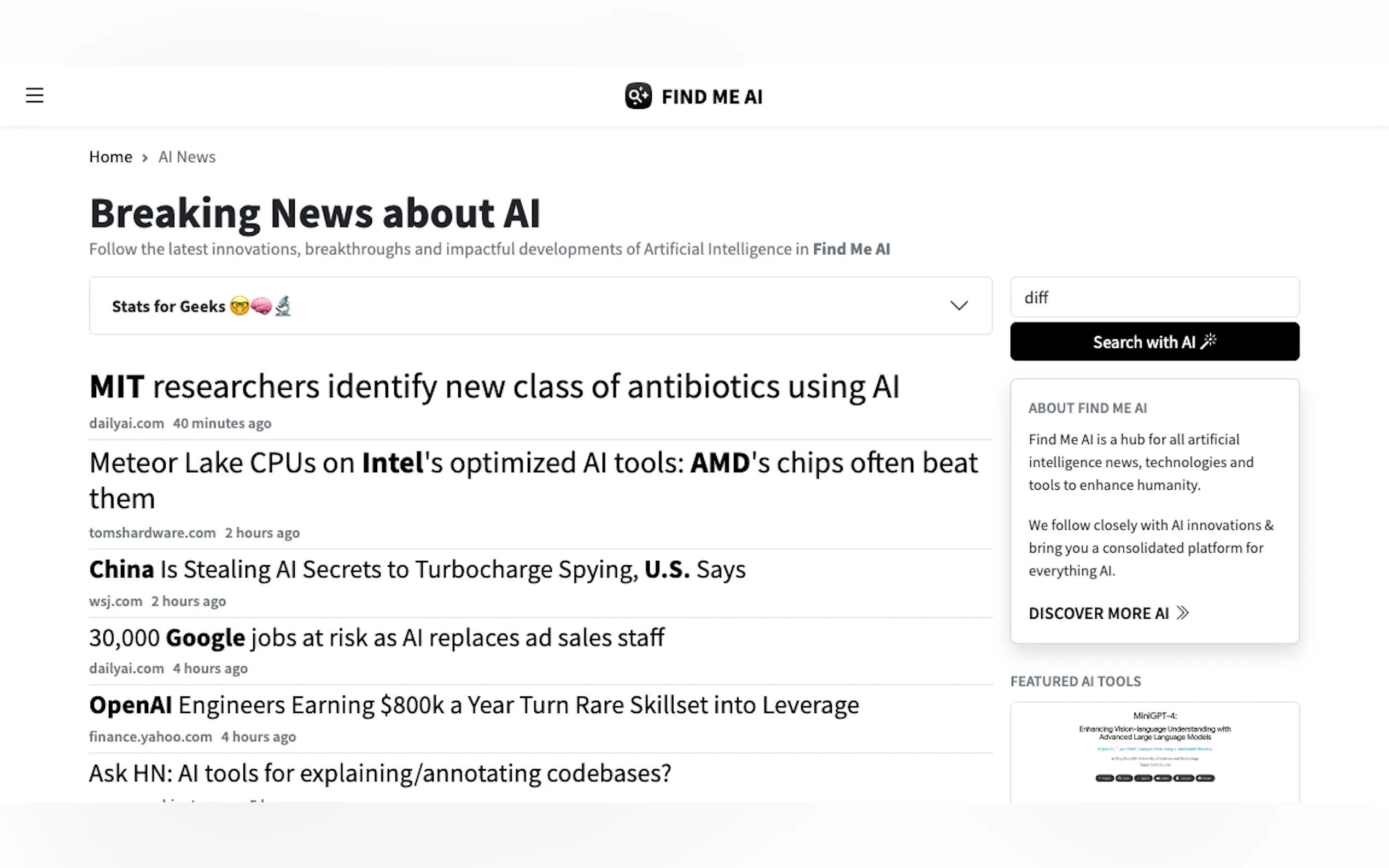The width and height of the screenshot is (1389, 868).
Task: Click the Find Me AI logo icon
Action: [x=638, y=96]
